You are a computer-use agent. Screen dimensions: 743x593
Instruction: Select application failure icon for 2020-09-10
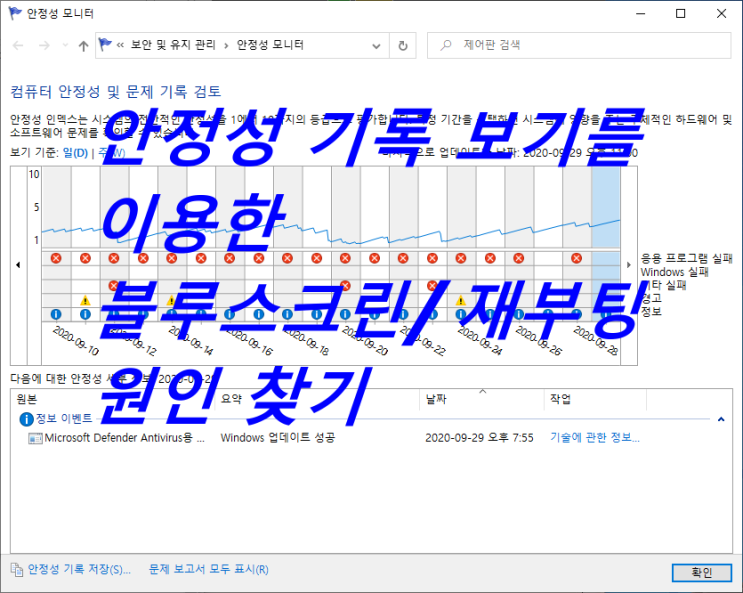[x=56, y=258]
